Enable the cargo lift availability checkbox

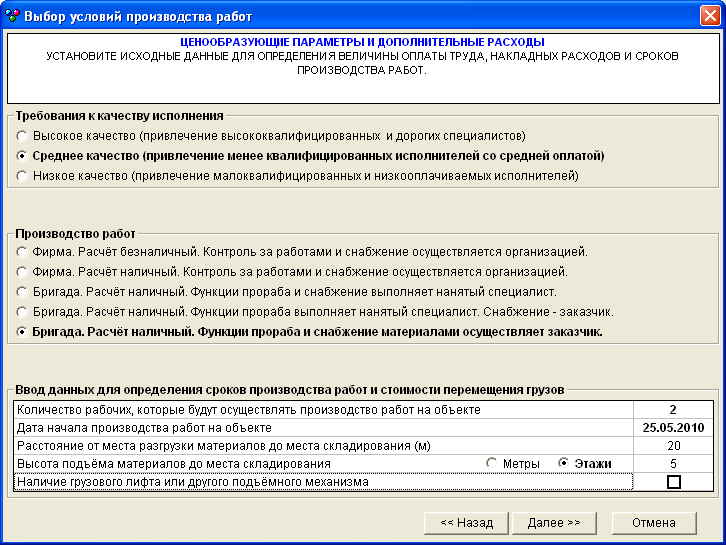click(x=674, y=482)
